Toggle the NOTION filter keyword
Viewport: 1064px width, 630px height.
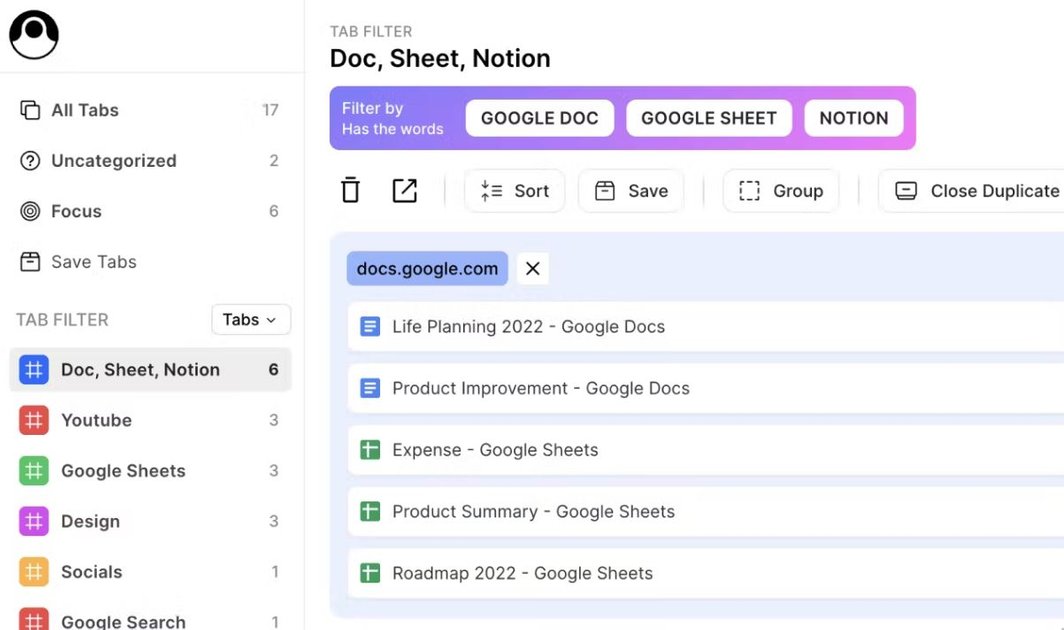tap(854, 118)
